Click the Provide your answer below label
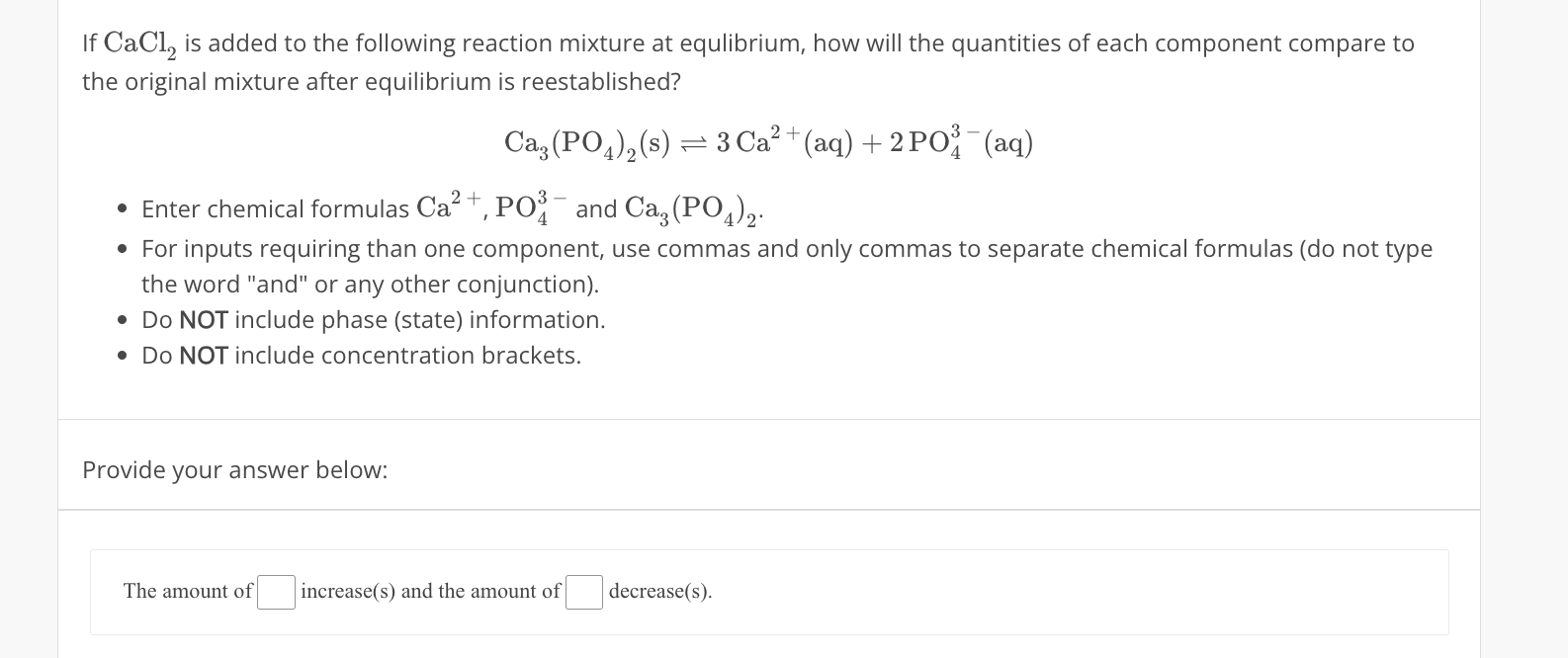This screenshot has height=658, width=1568. coord(234,469)
